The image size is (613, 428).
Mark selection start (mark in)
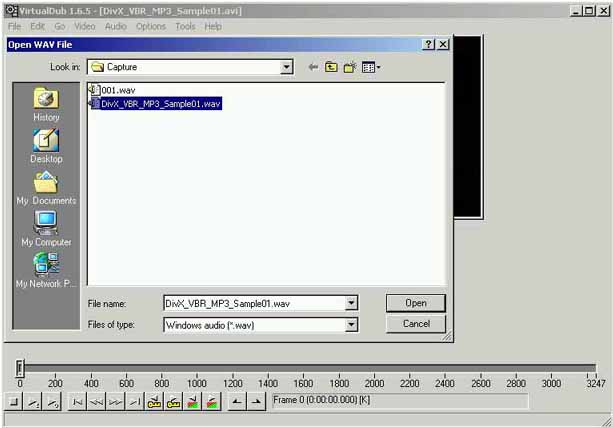(x=237, y=402)
